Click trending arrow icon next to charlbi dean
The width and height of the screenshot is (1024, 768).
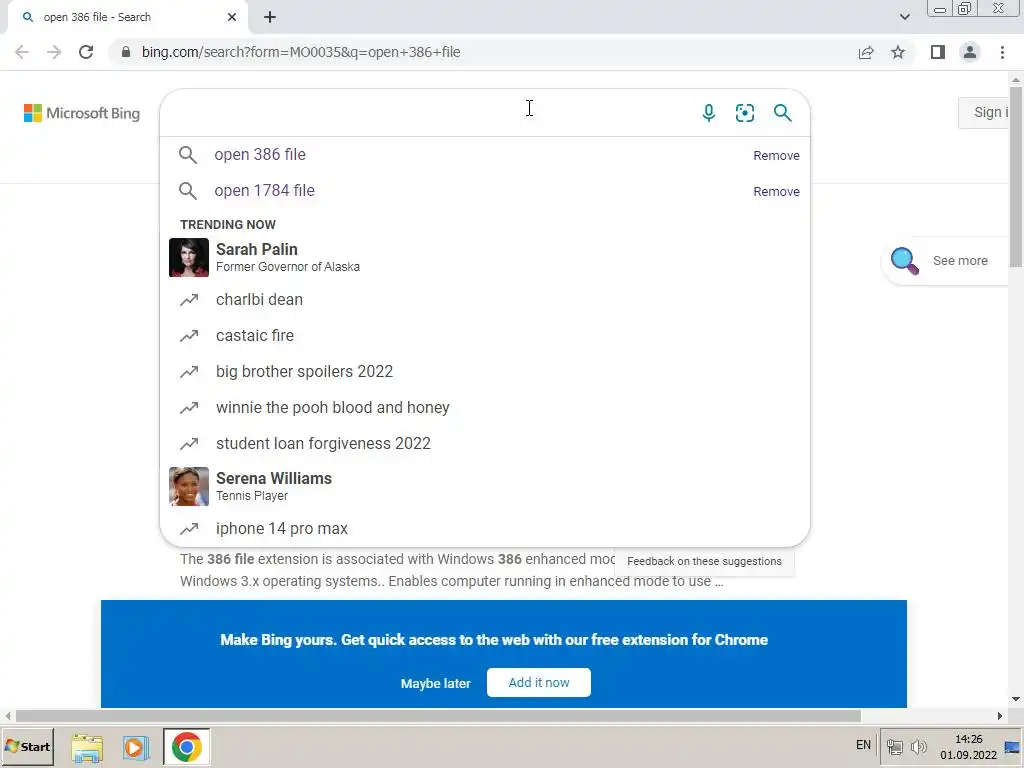(189, 300)
